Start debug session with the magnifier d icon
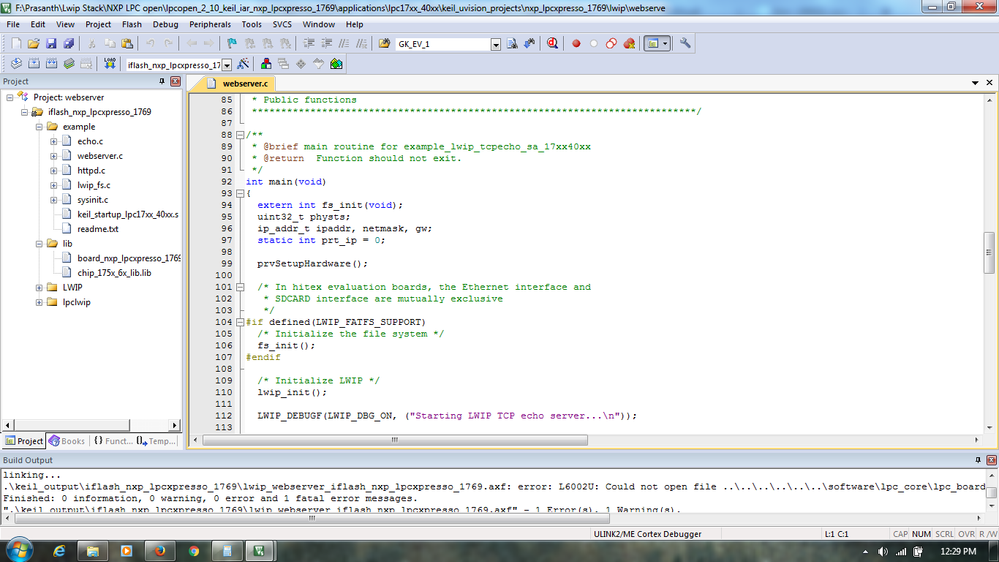 point(552,43)
